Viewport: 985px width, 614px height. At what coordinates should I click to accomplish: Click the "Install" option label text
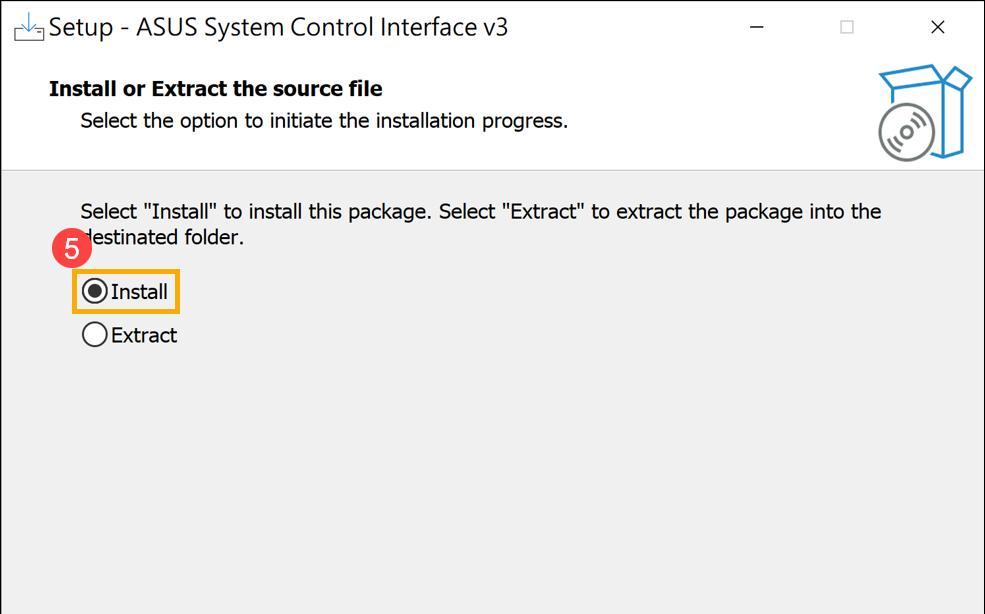[139, 292]
